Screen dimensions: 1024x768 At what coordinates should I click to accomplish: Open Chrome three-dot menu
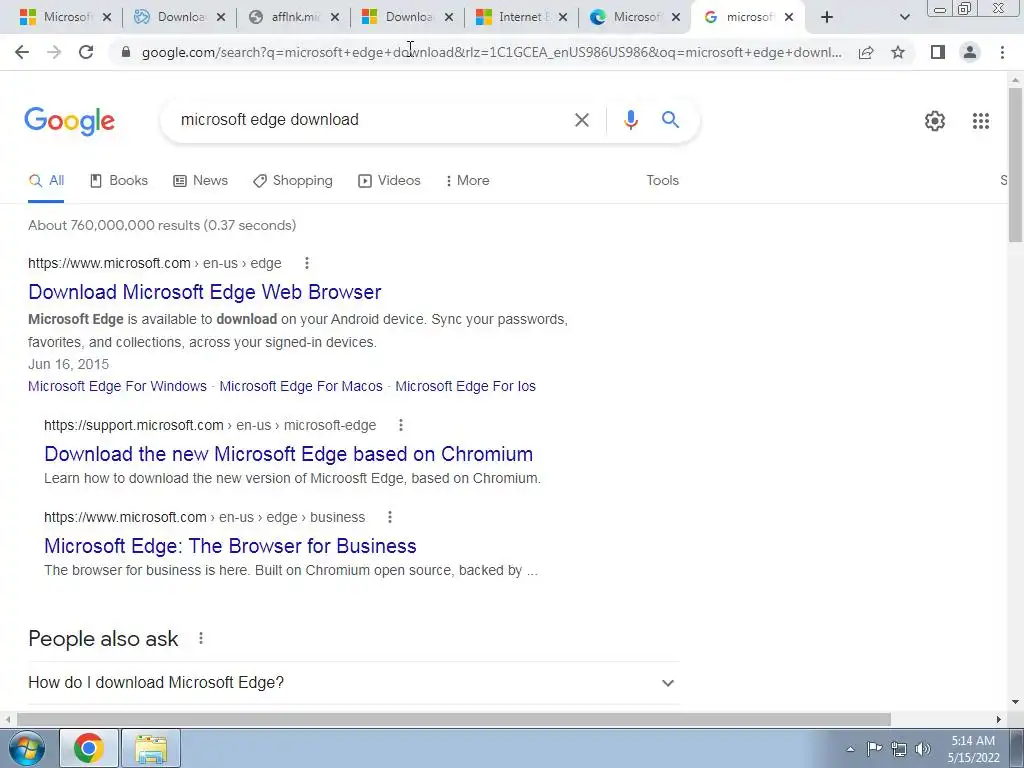[x=1002, y=52]
